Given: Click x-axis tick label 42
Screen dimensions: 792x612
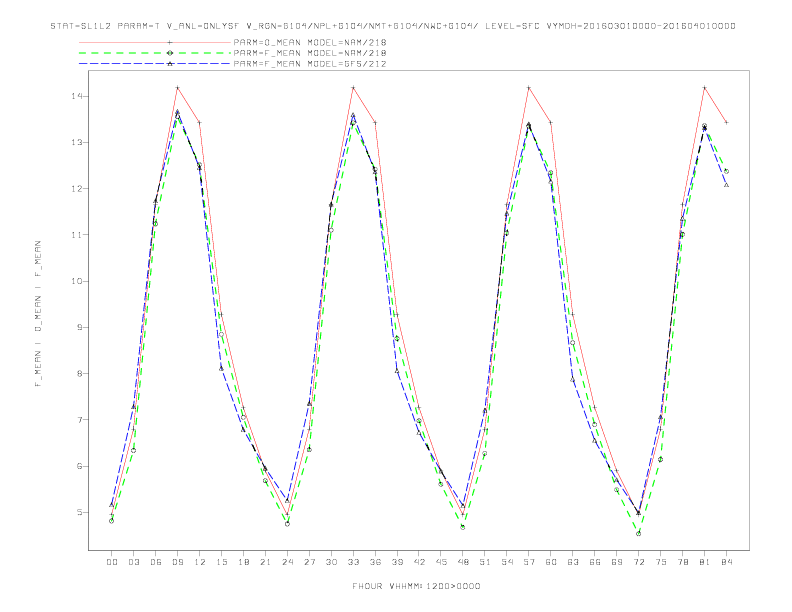Looking at the screenshot, I should coord(419,562).
